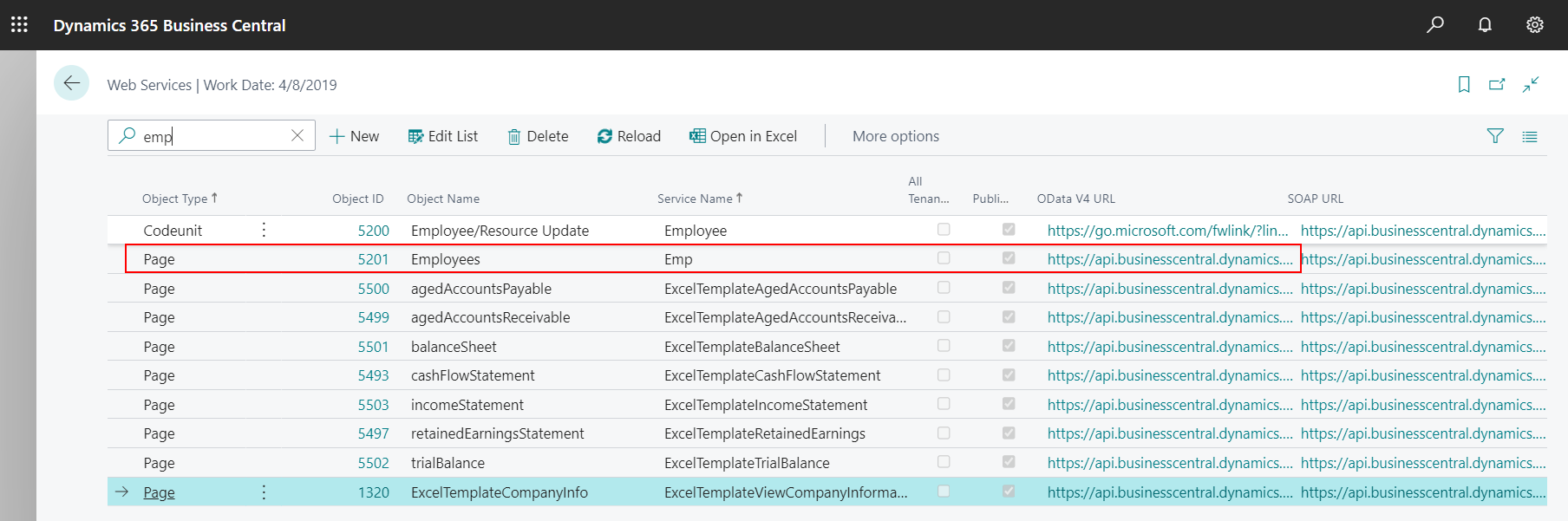Select Employee/Resource Update object name
Screen dimensions: 1568x521
[x=500, y=231]
